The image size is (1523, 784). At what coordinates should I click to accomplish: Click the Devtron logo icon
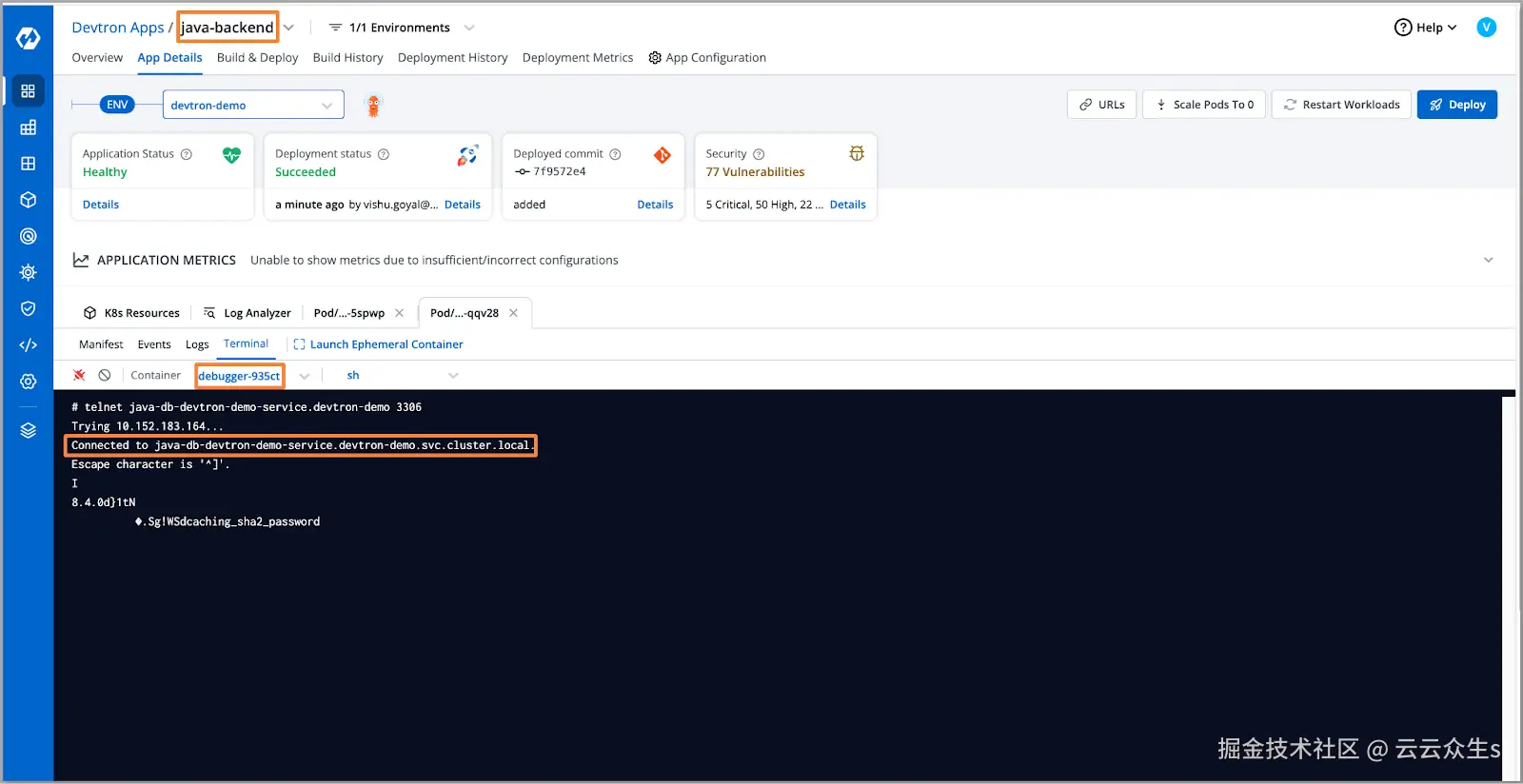click(28, 38)
